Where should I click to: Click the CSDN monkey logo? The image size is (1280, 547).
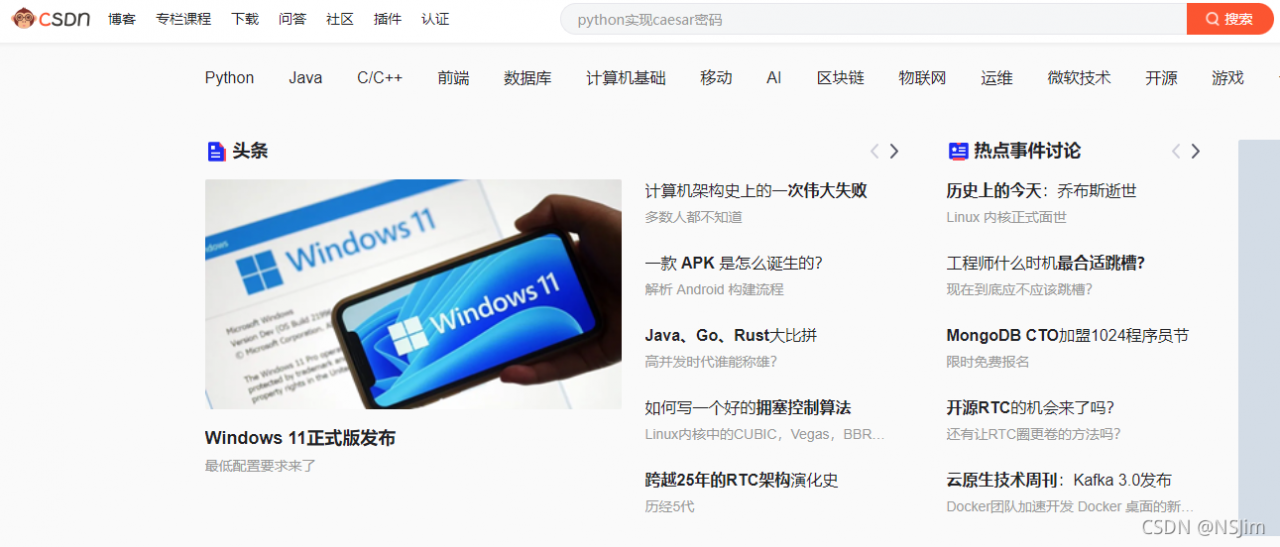point(51,18)
